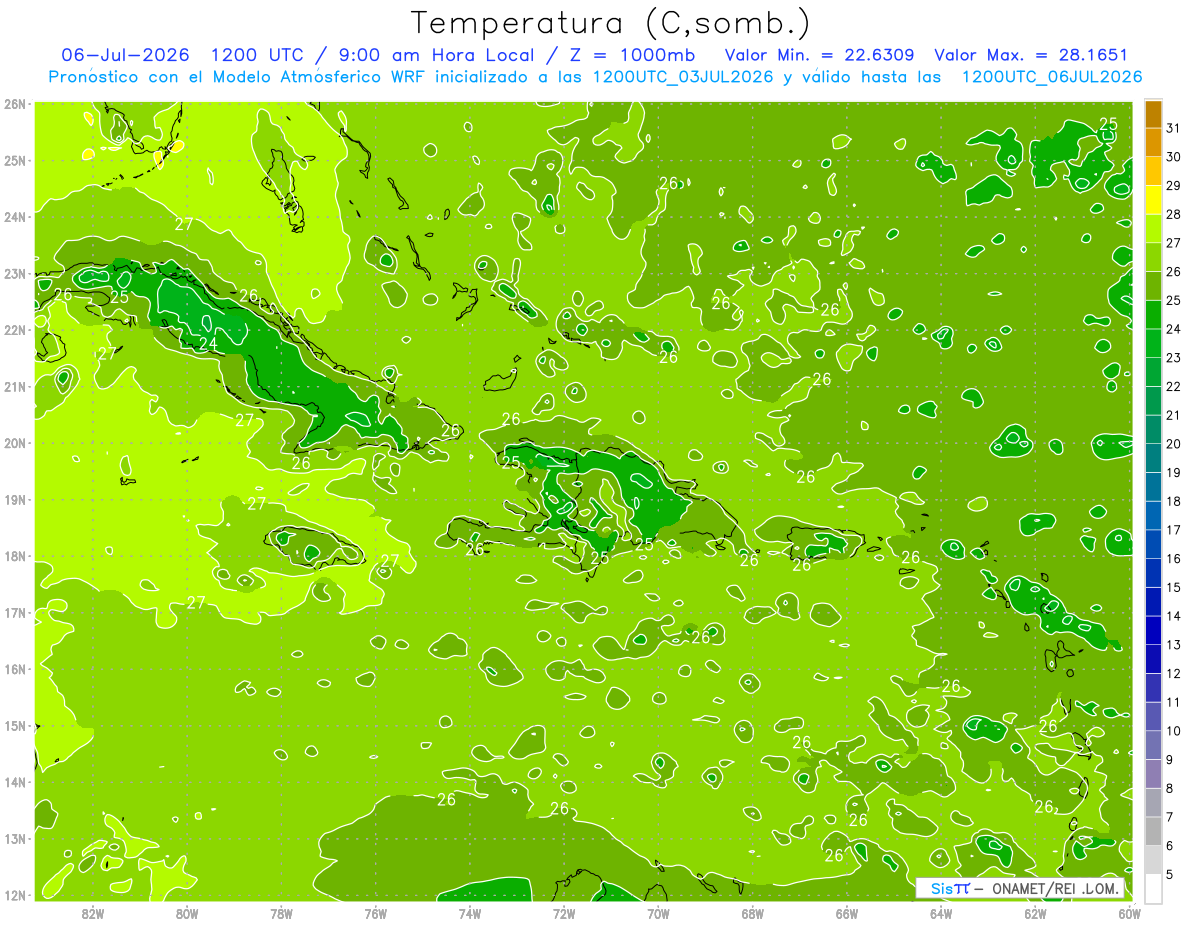1200x927 pixels.
Task: Click the 66W longitude axis label
Action: tap(846, 913)
